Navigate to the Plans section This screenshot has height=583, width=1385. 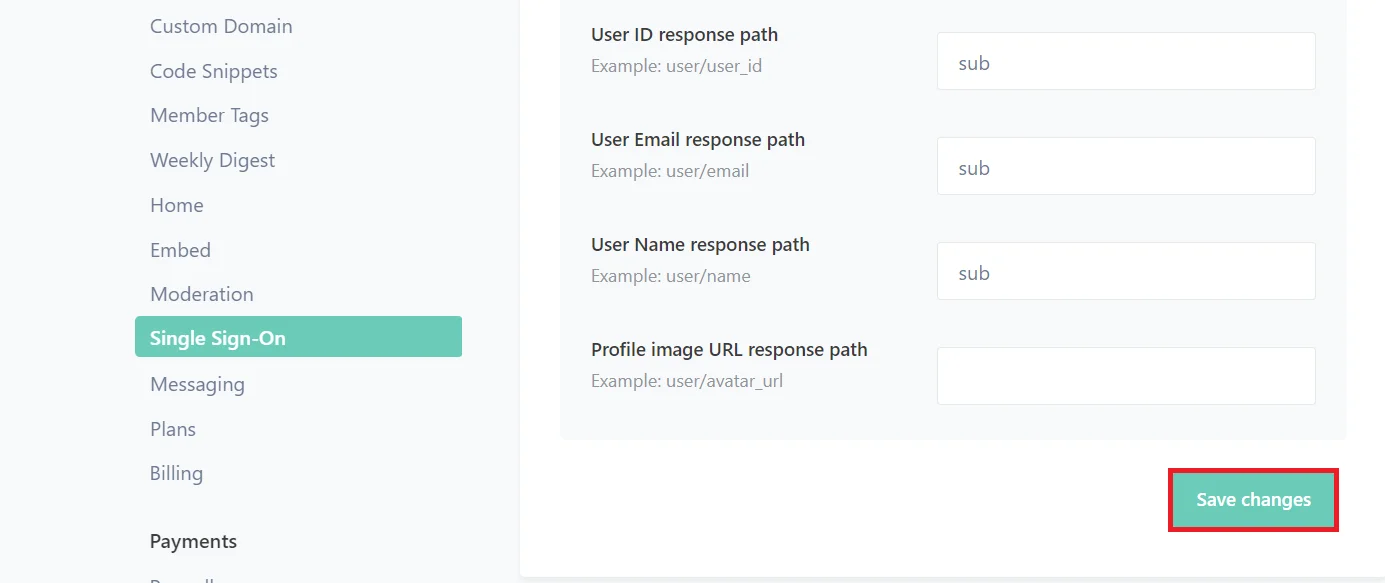tap(172, 429)
